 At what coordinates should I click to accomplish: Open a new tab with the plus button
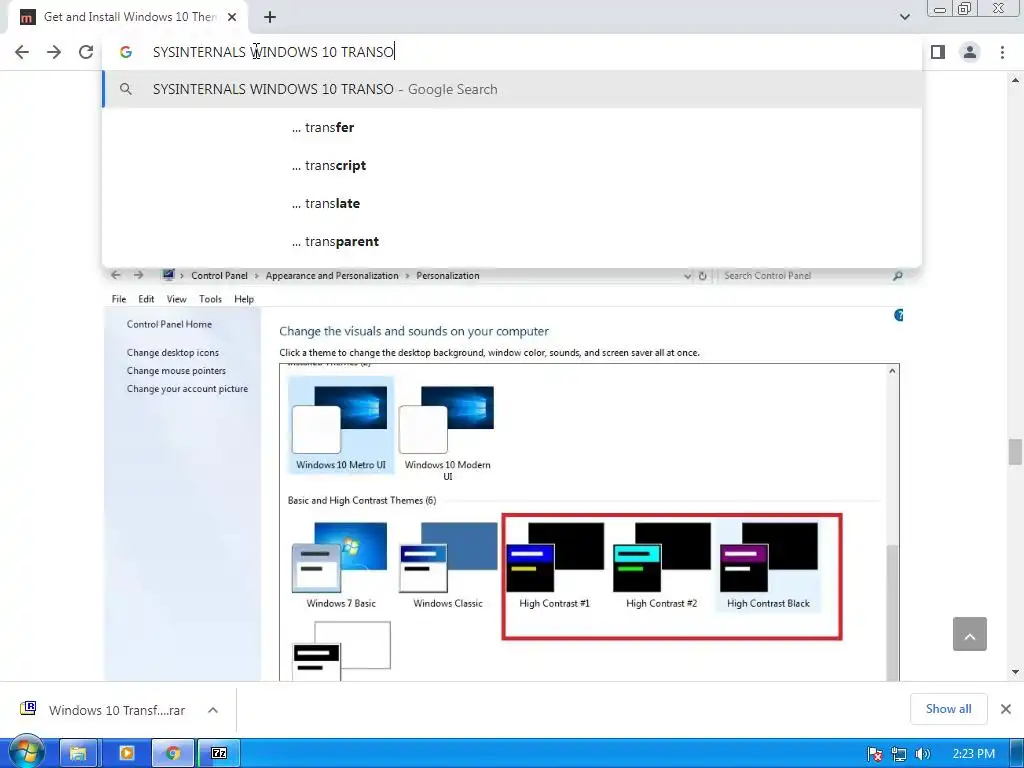[270, 17]
